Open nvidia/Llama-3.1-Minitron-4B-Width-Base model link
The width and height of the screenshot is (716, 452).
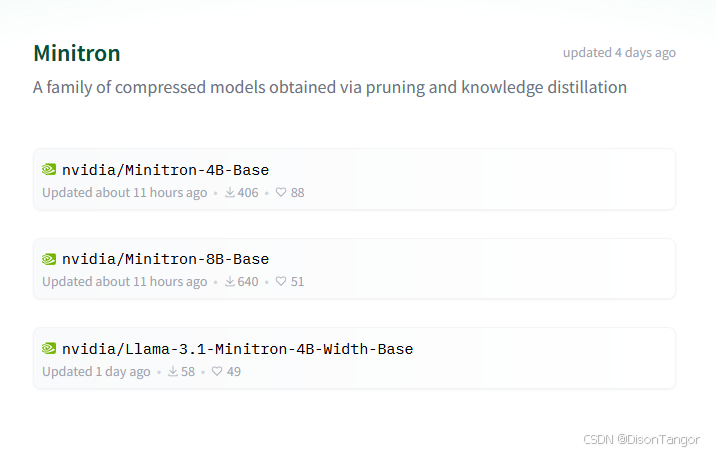point(237,349)
